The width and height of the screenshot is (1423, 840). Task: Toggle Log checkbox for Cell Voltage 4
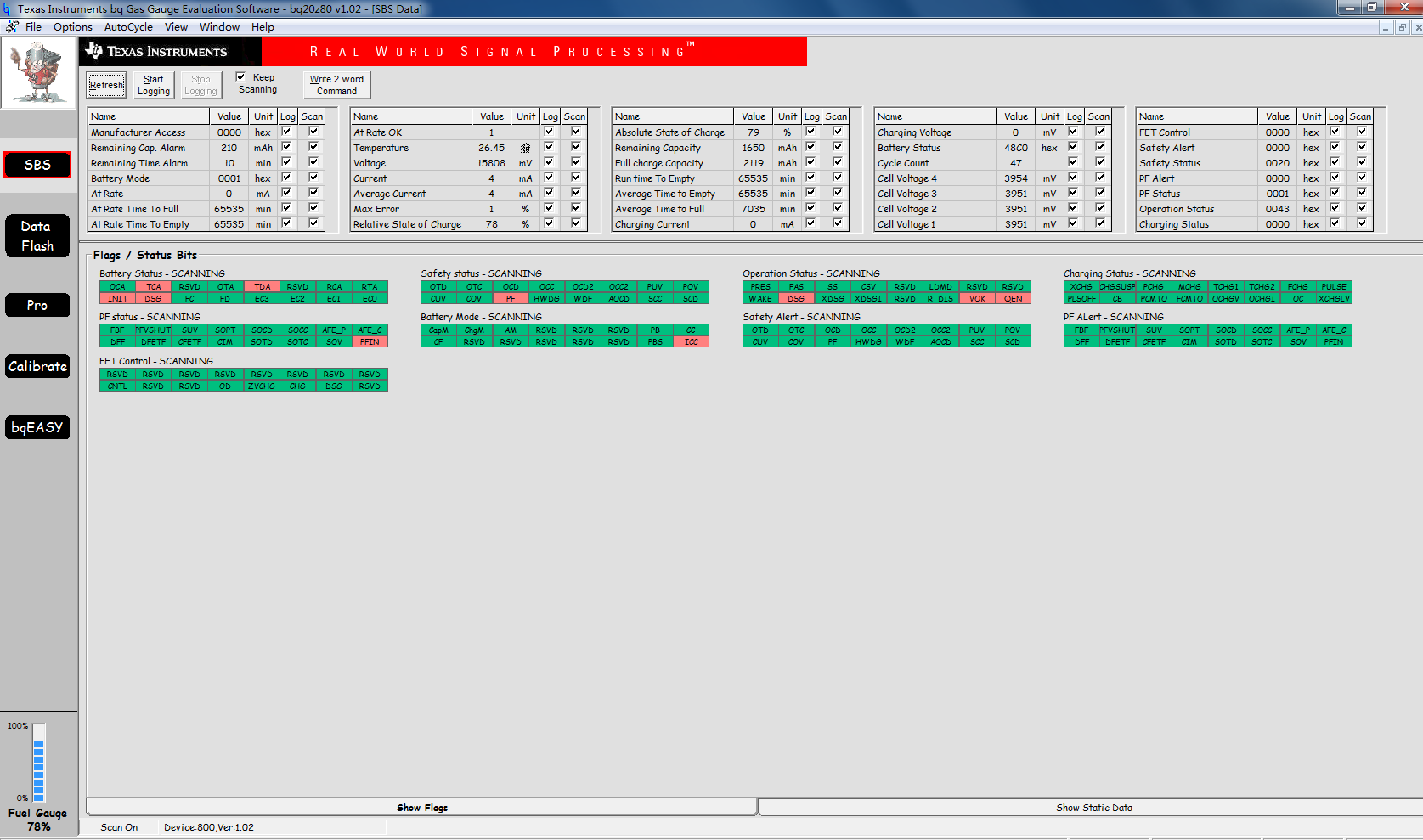click(1073, 178)
